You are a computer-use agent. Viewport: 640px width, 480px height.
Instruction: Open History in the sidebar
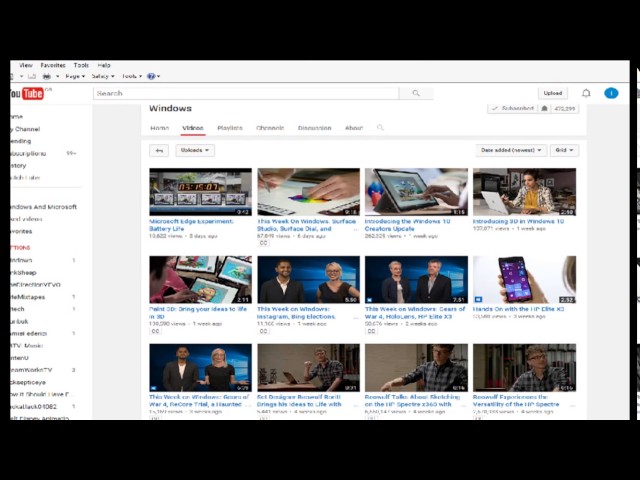tap(19, 166)
